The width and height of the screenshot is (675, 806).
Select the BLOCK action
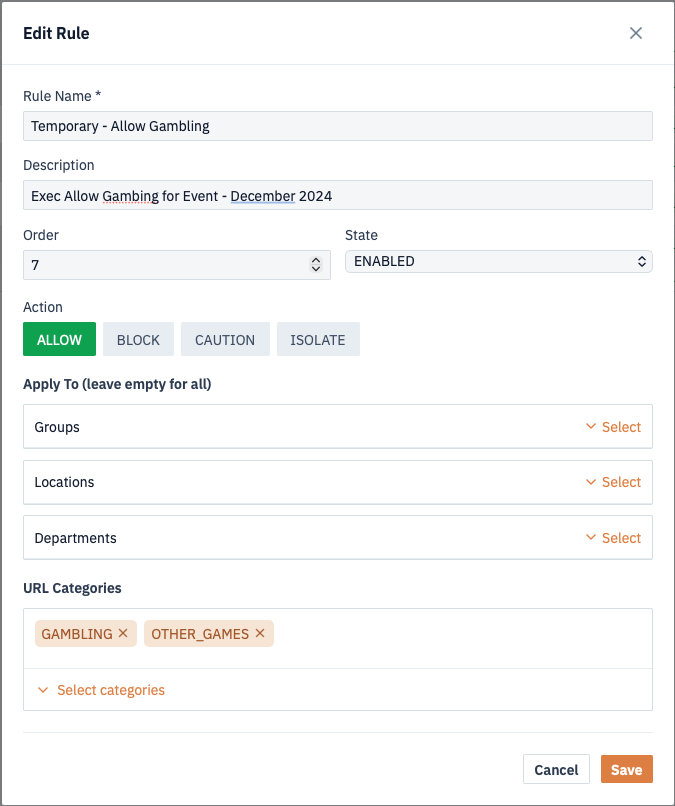click(138, 339)
